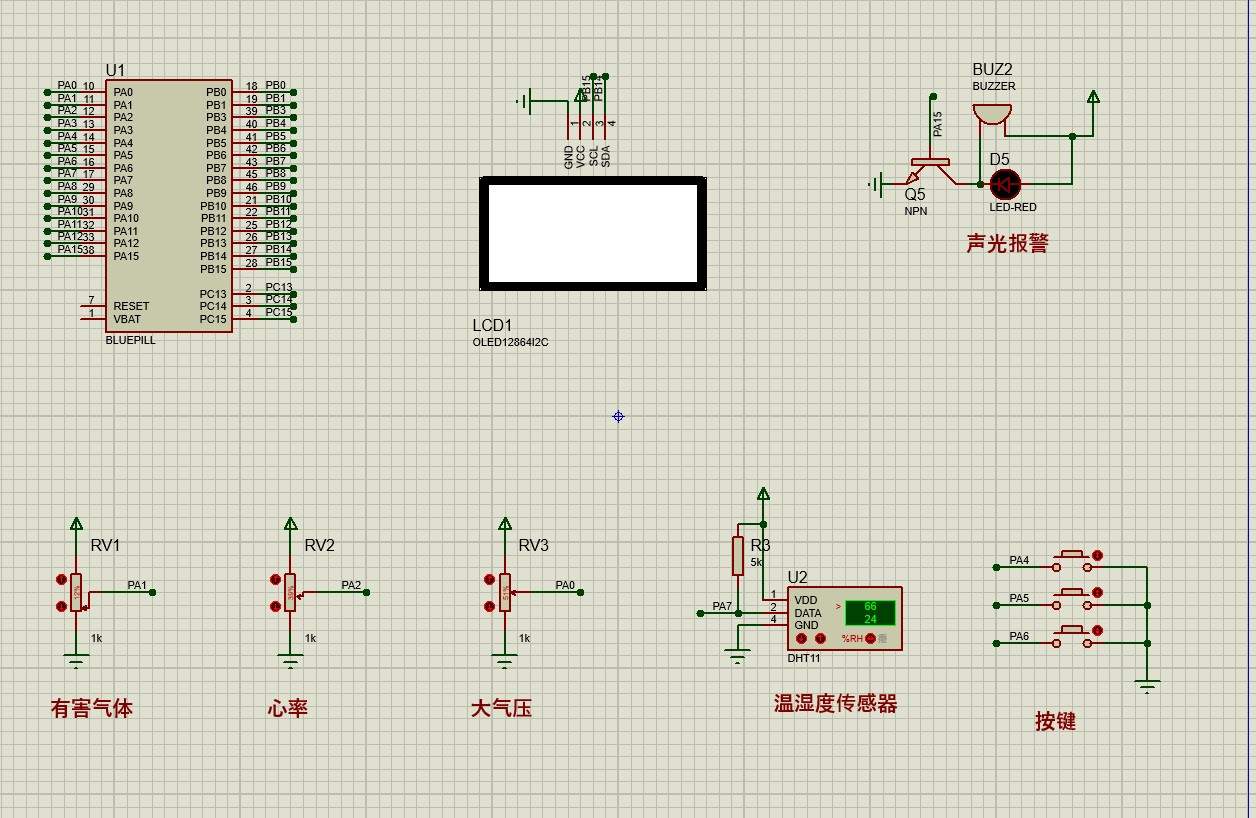The height and width of the screenshot is (818, 1256).
Task: Toggle the latch dot on the PA5 button
Action: pyautogui.click(x=1097, y=593)
